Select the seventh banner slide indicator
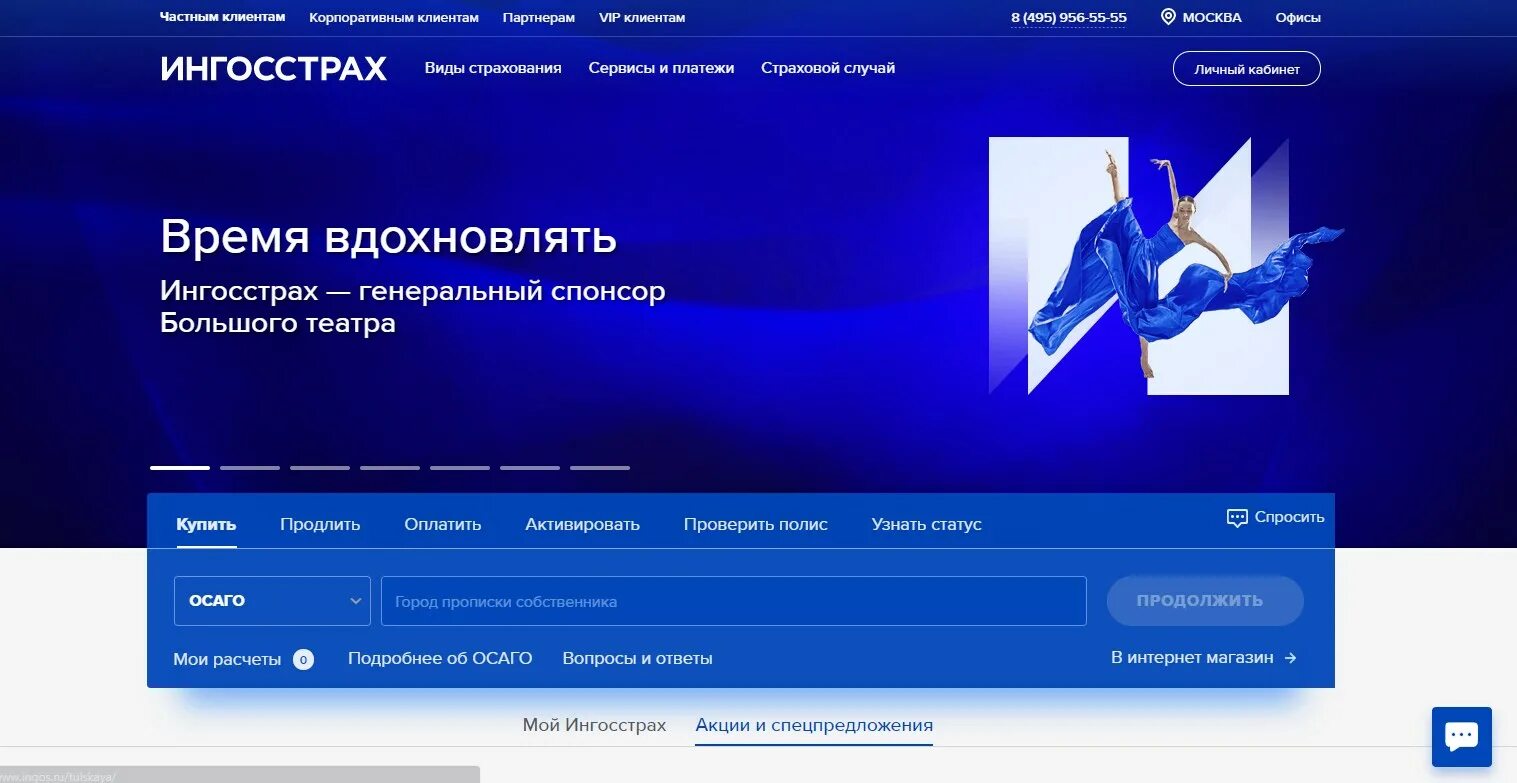The image size is (1517, 783). tap(600, 467)
